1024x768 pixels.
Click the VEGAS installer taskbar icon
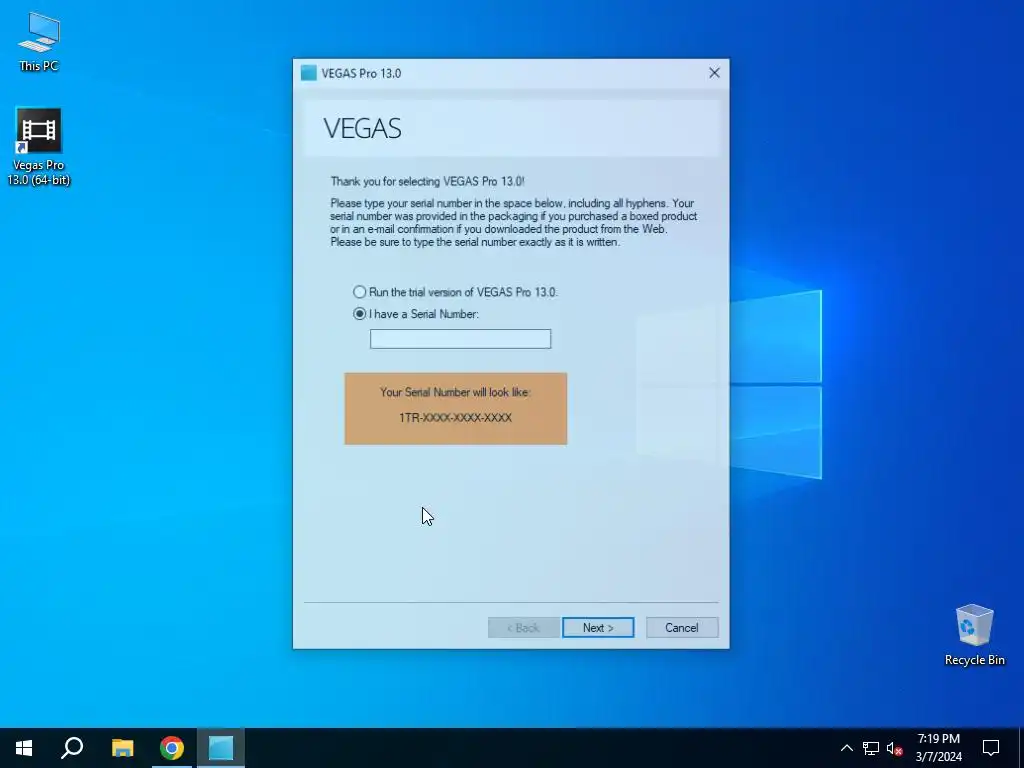[x=221, y=748]
